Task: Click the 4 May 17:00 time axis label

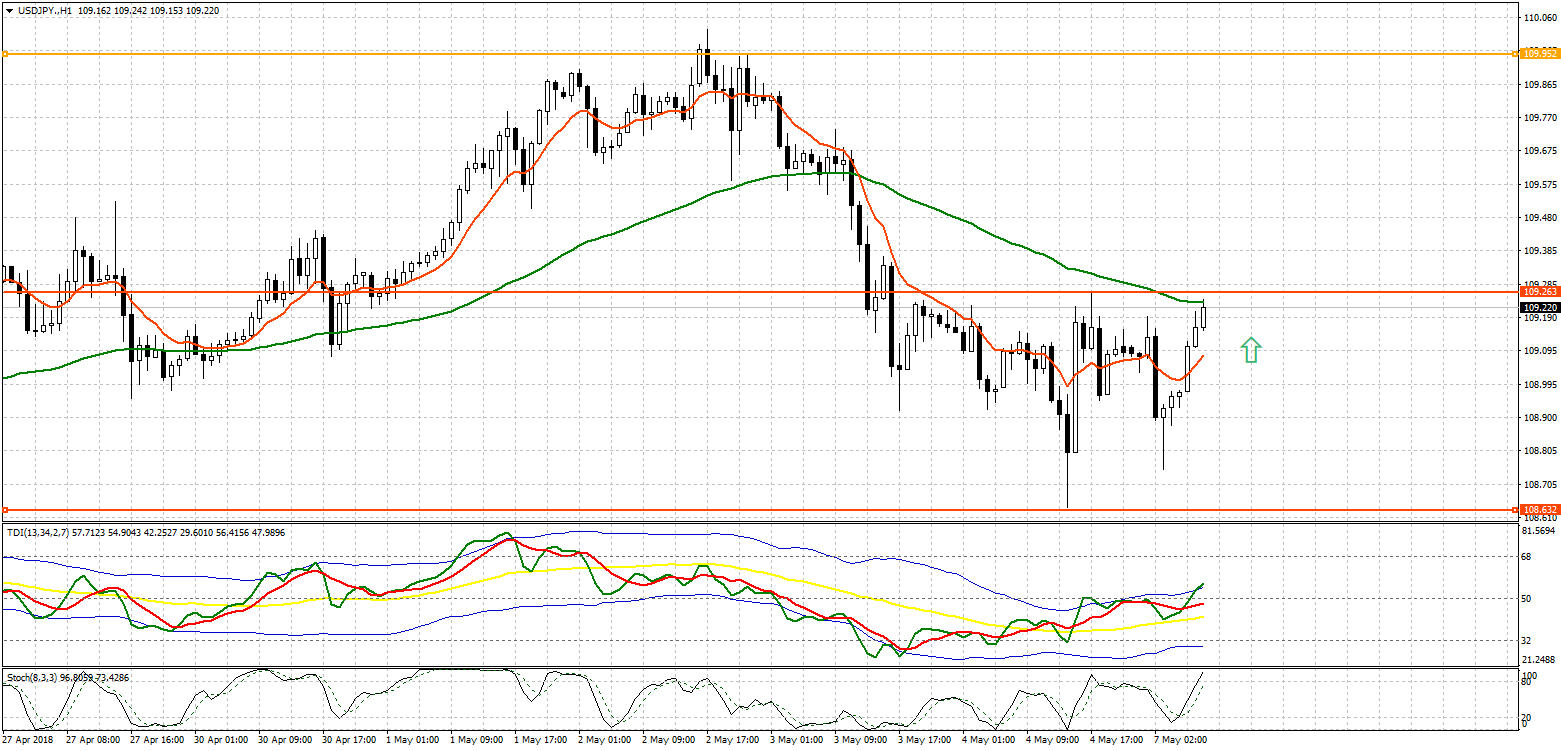Action: (x=1117, y=740)
